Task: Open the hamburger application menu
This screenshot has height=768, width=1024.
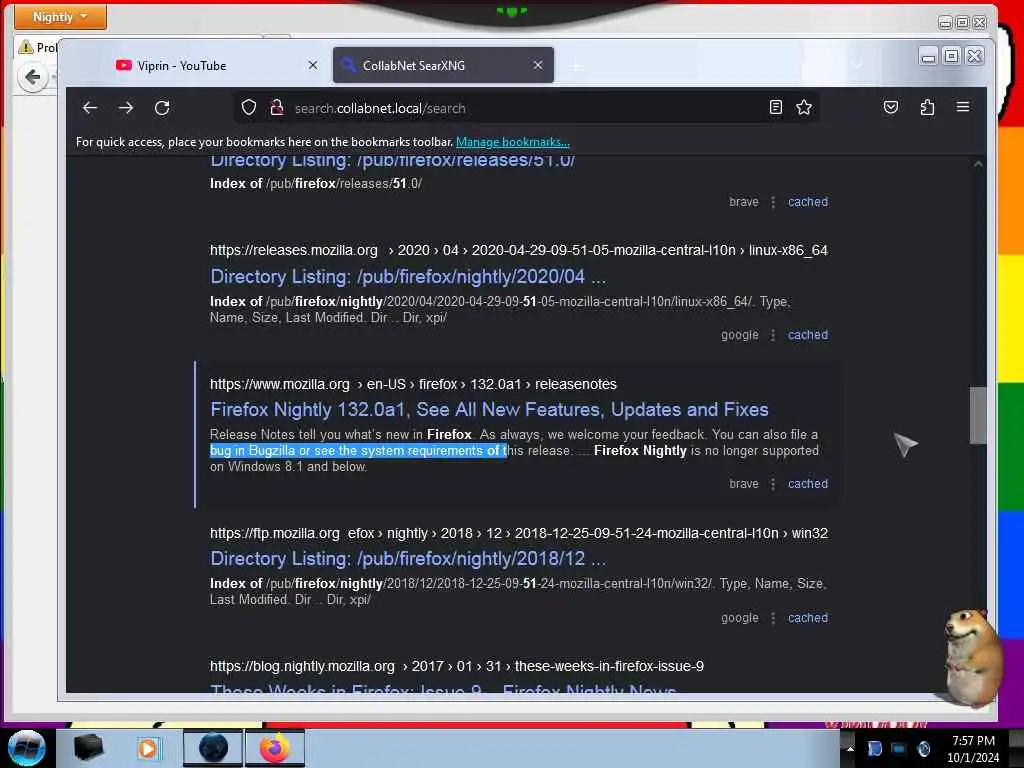Action: coord(963,106)
